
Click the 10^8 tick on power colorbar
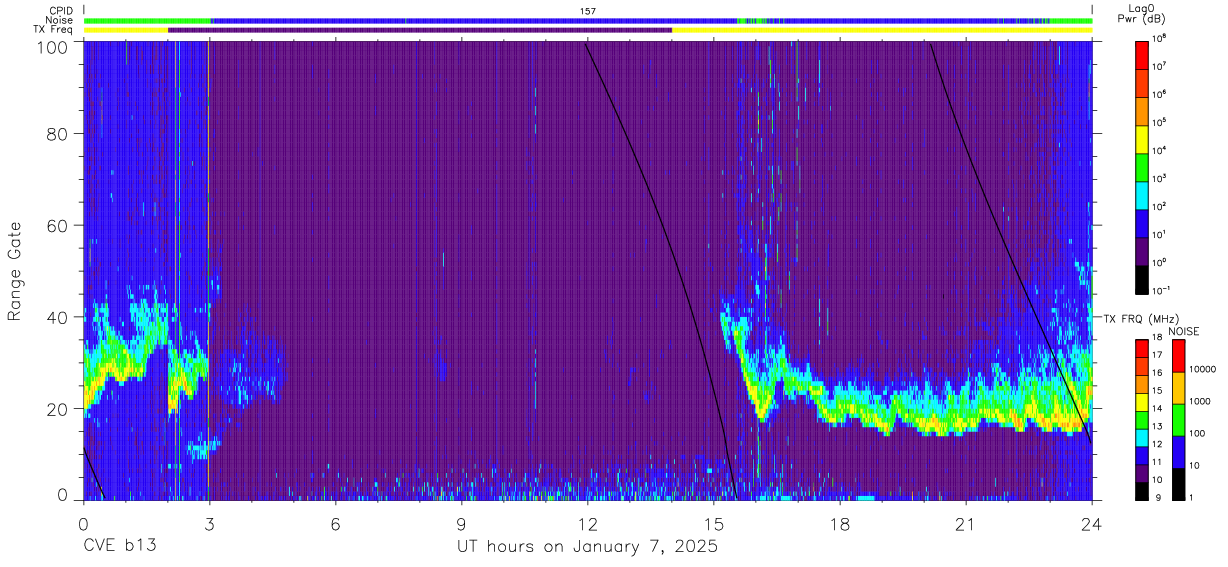click(x=1160, y=38)
